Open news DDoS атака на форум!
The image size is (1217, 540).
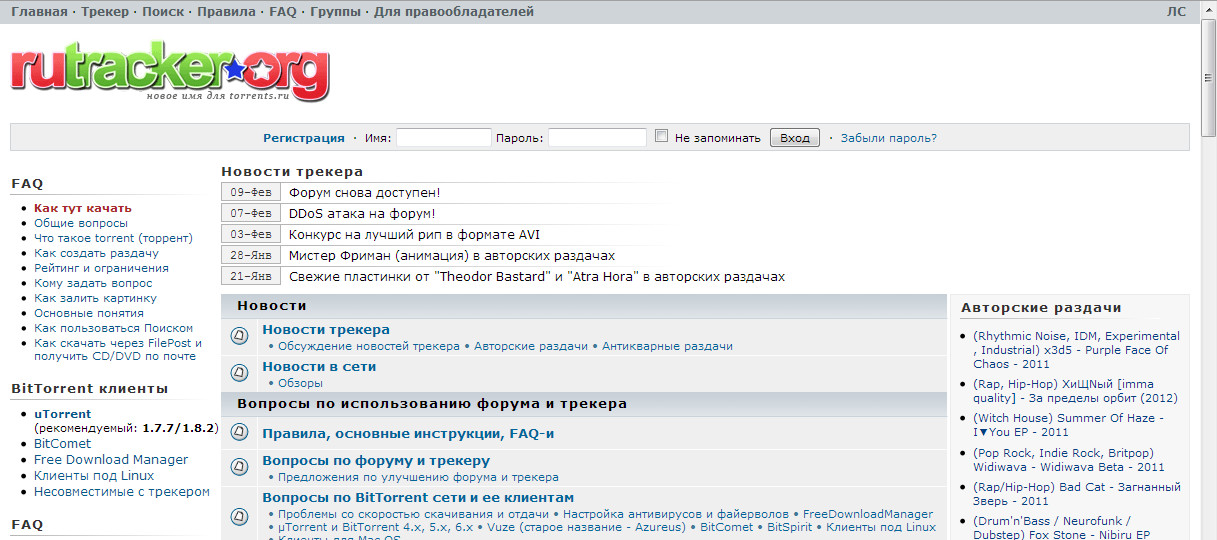362,213
